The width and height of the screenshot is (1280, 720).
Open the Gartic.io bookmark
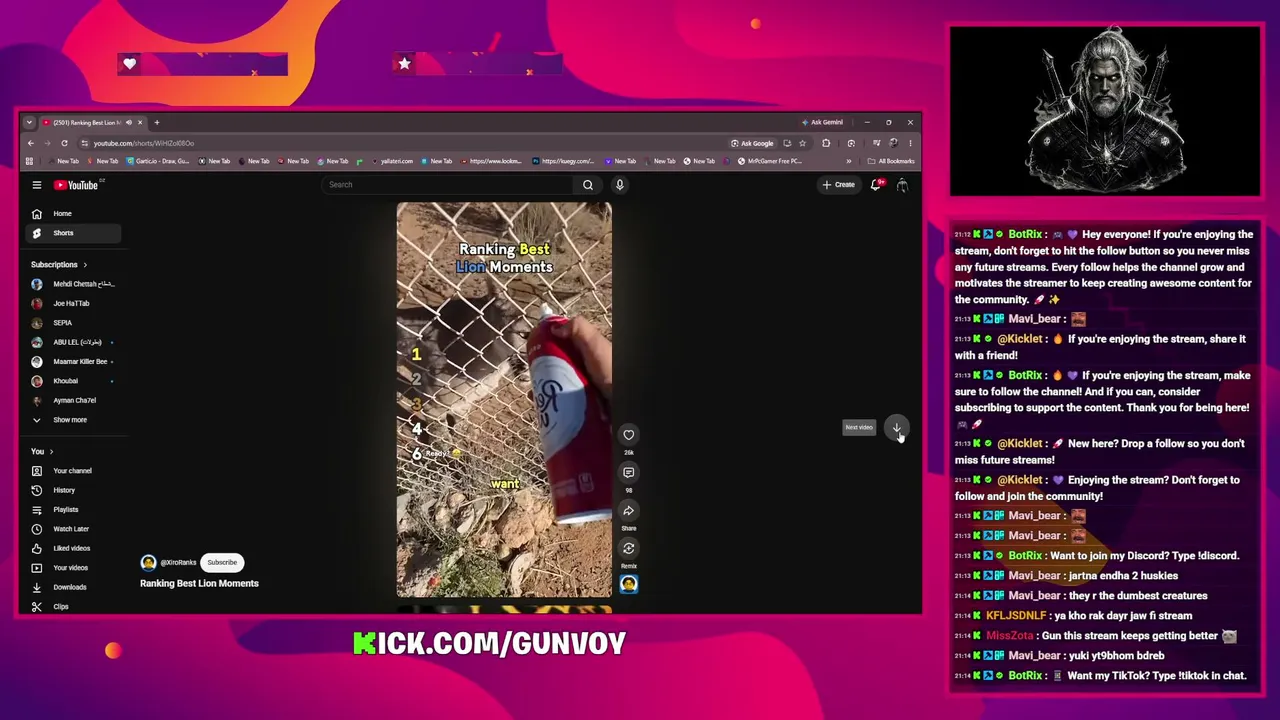tap(159, 161)
